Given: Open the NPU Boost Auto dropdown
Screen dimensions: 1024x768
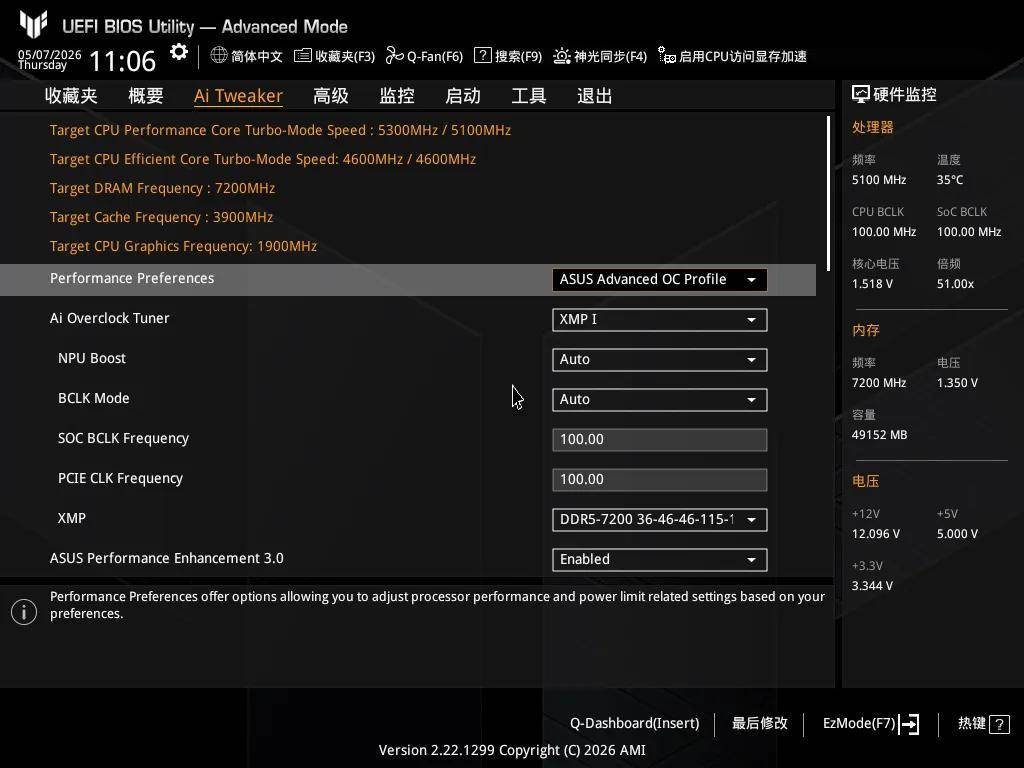Looking at the screenshot, I should (660, 360).
